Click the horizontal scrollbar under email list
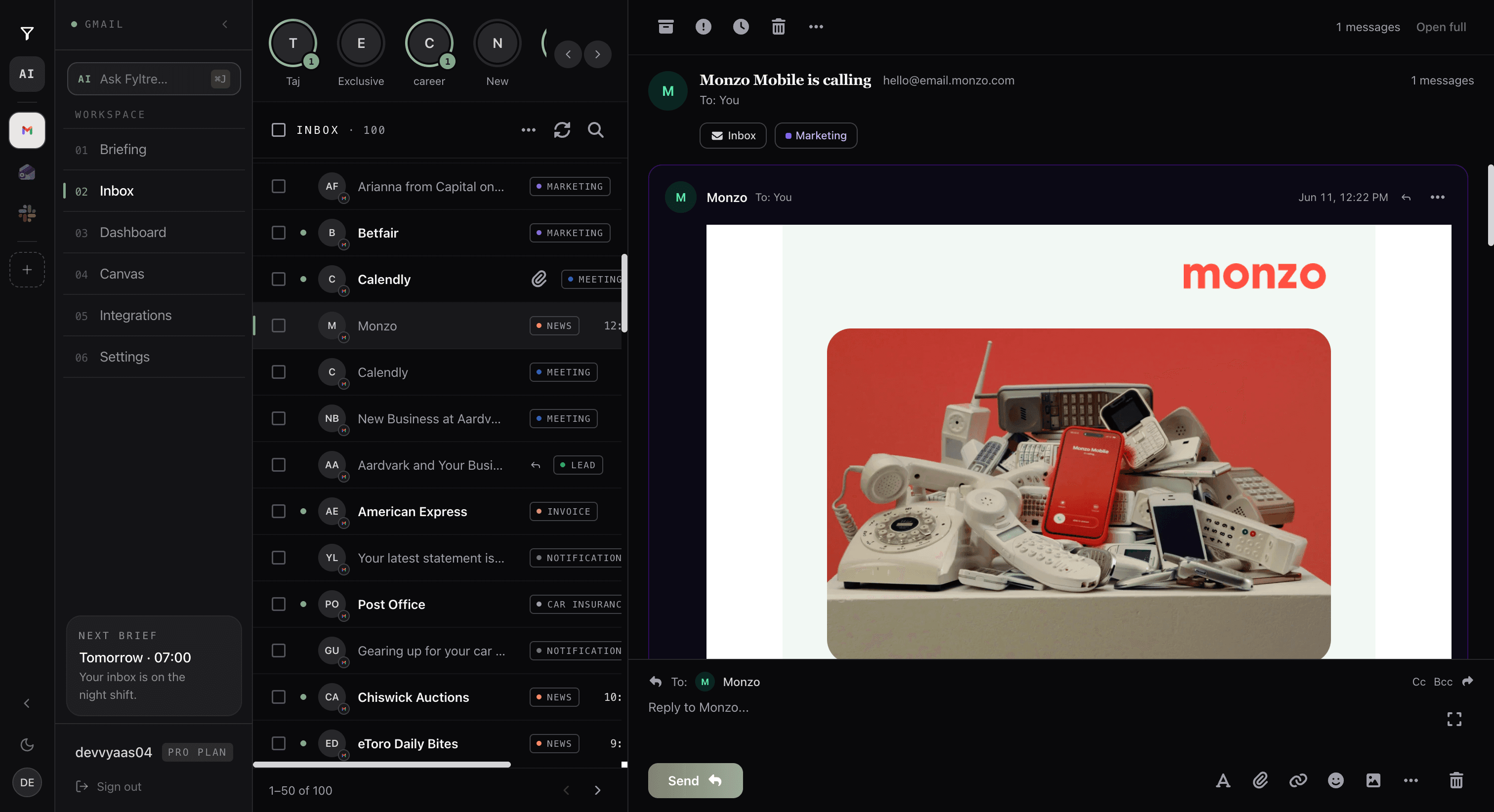This screenshot has width=1494, height=812. point(381,765)
